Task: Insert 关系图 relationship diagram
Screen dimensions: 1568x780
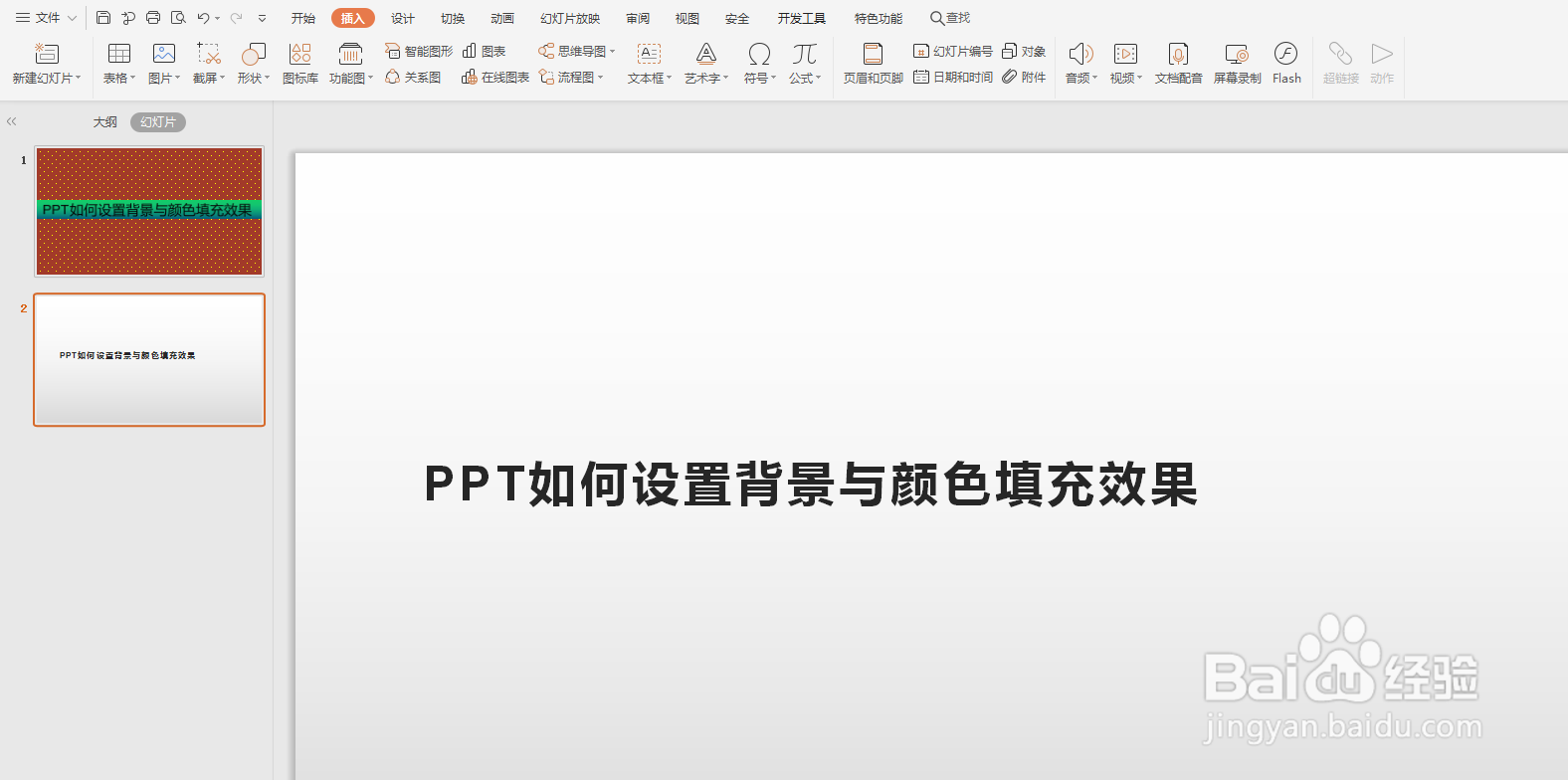Action: pyautogui.click(x=413, y=77)
